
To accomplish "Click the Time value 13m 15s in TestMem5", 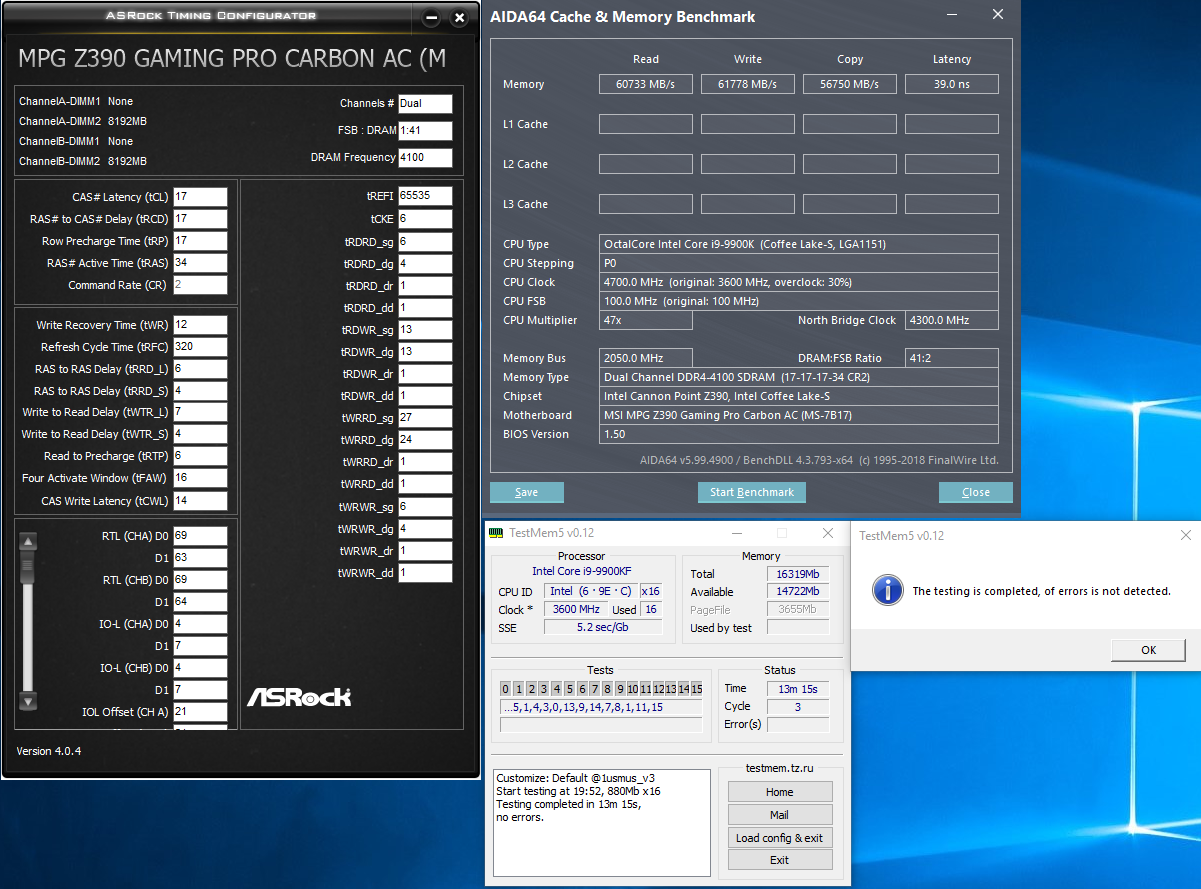I will pyautogui.click(x=798, y=688).
